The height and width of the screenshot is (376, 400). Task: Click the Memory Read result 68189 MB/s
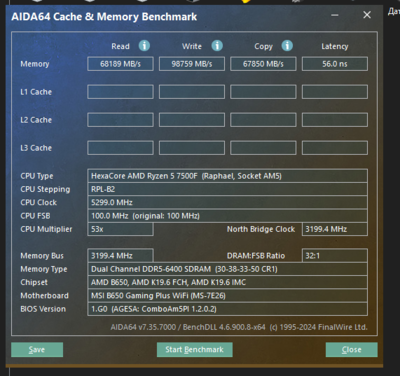point(120,64)
